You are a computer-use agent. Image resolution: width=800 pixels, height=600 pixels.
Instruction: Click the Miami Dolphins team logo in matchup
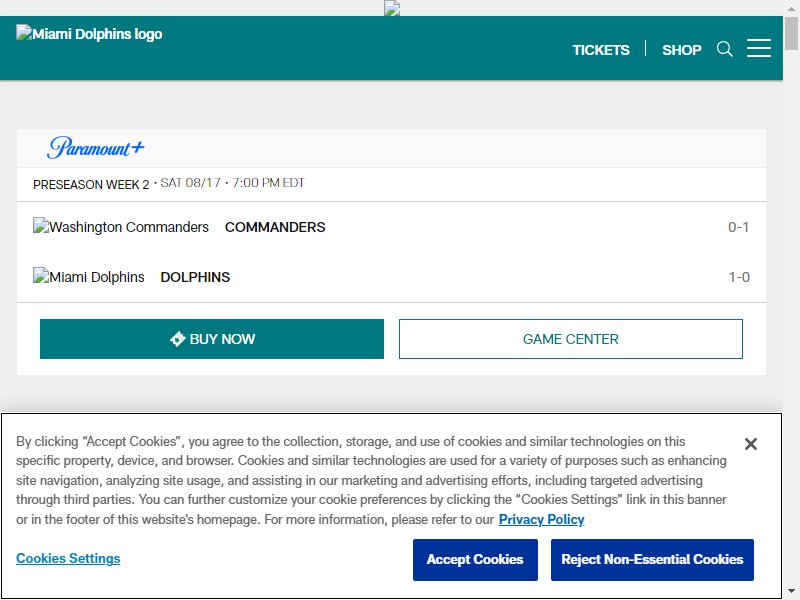(89, 277)
